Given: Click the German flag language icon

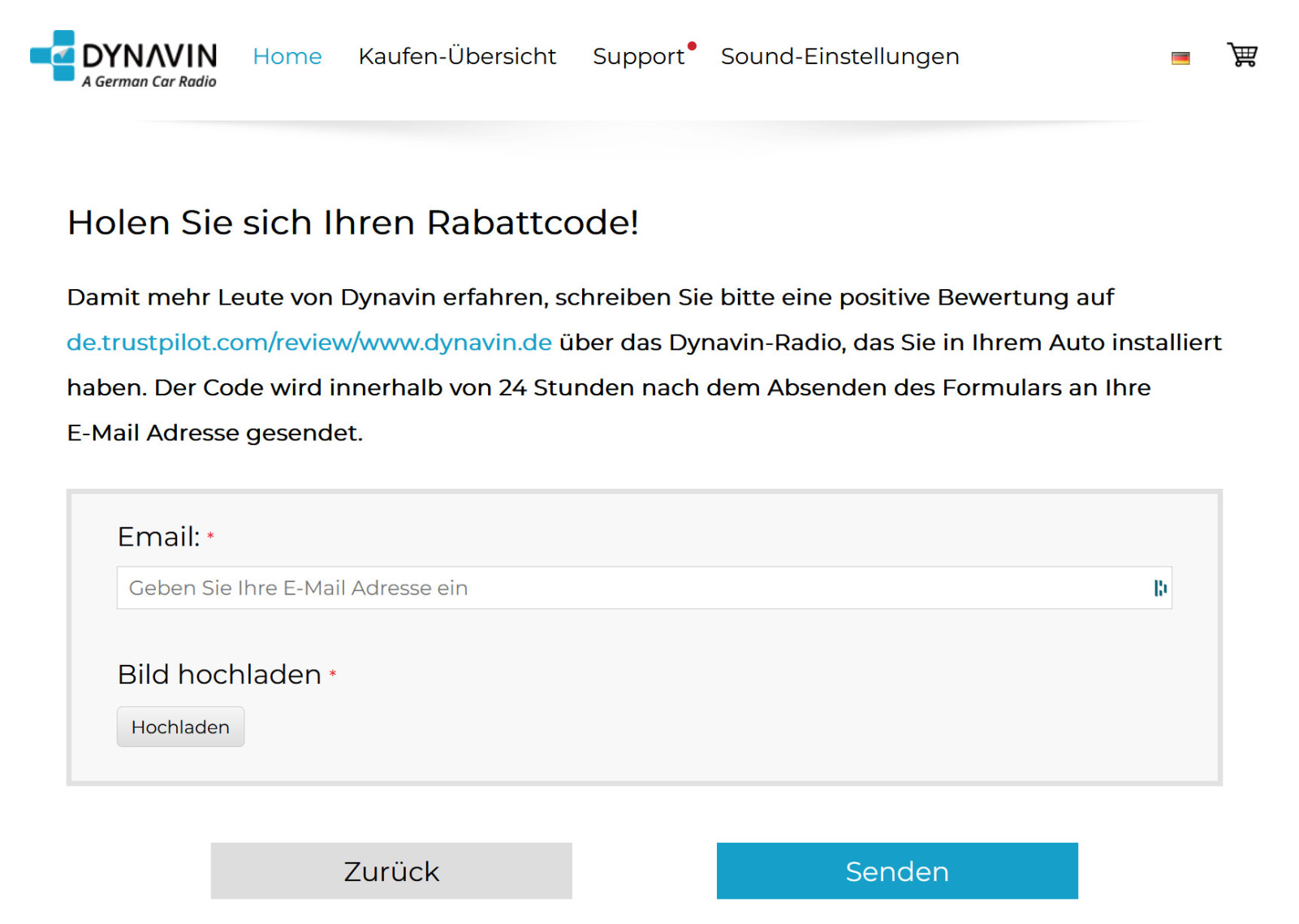Looking at the screenshot, I should click(x=1181, y=57).
